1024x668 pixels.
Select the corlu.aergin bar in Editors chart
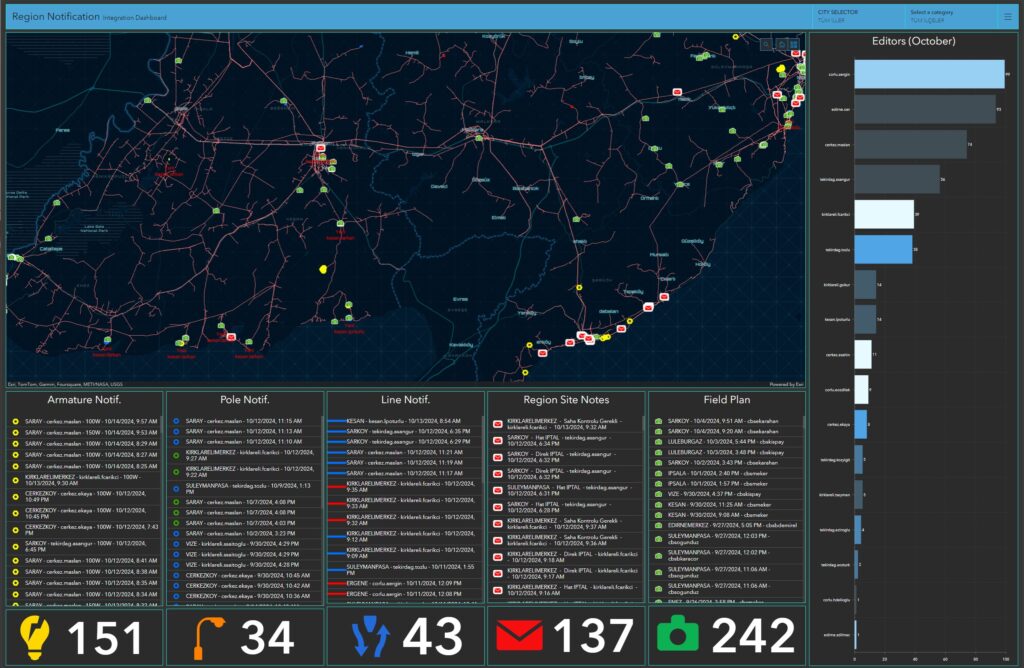point(929,74)
